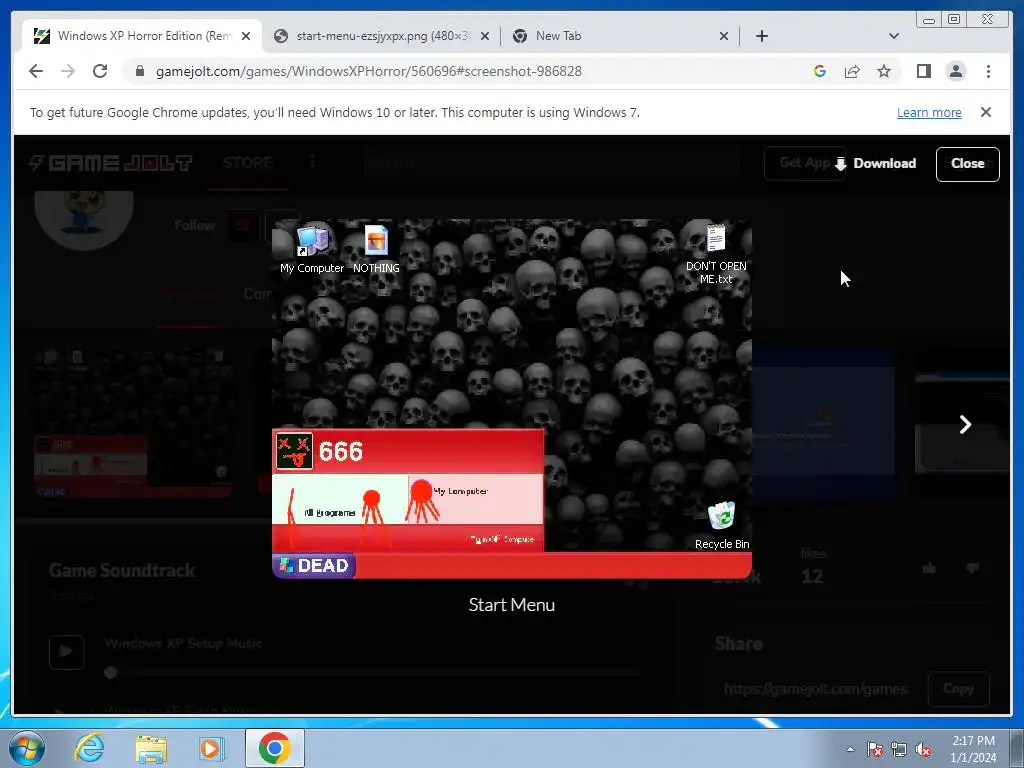The width and height of the screenshot is (1024, 768).
Task: Open the Learn more link
Action: (x=929, y=112)
